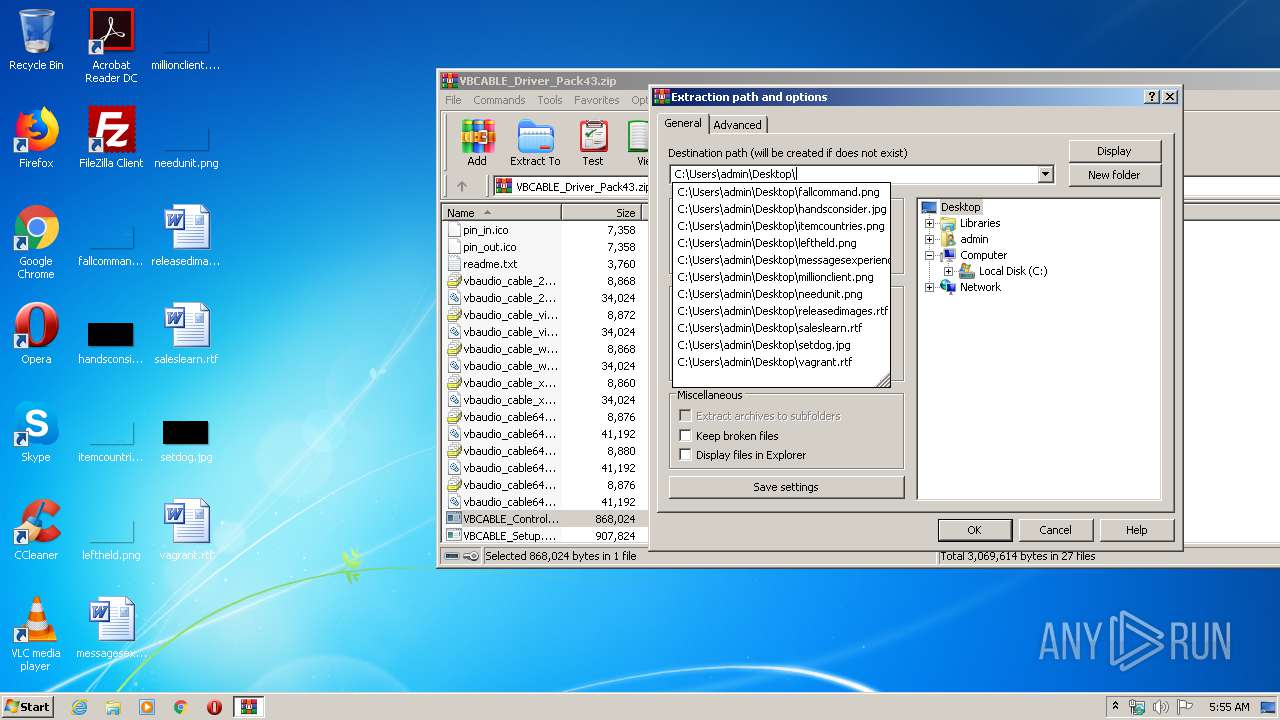
Task: Open the Commands menu
Action: [x=499, y=100]
